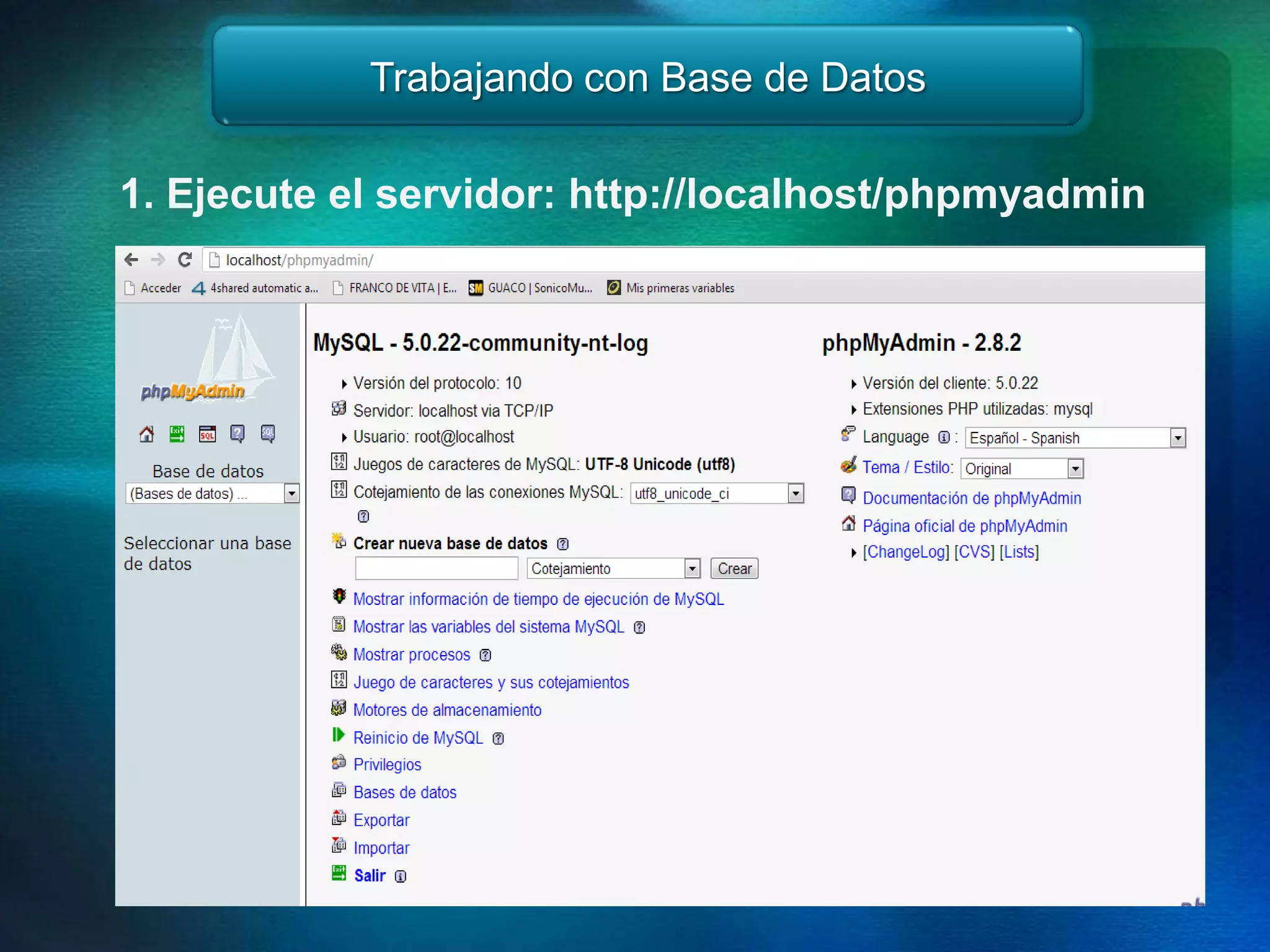
Task: Open the Mis primeras variables bookmark
Action: coord(671,288)
